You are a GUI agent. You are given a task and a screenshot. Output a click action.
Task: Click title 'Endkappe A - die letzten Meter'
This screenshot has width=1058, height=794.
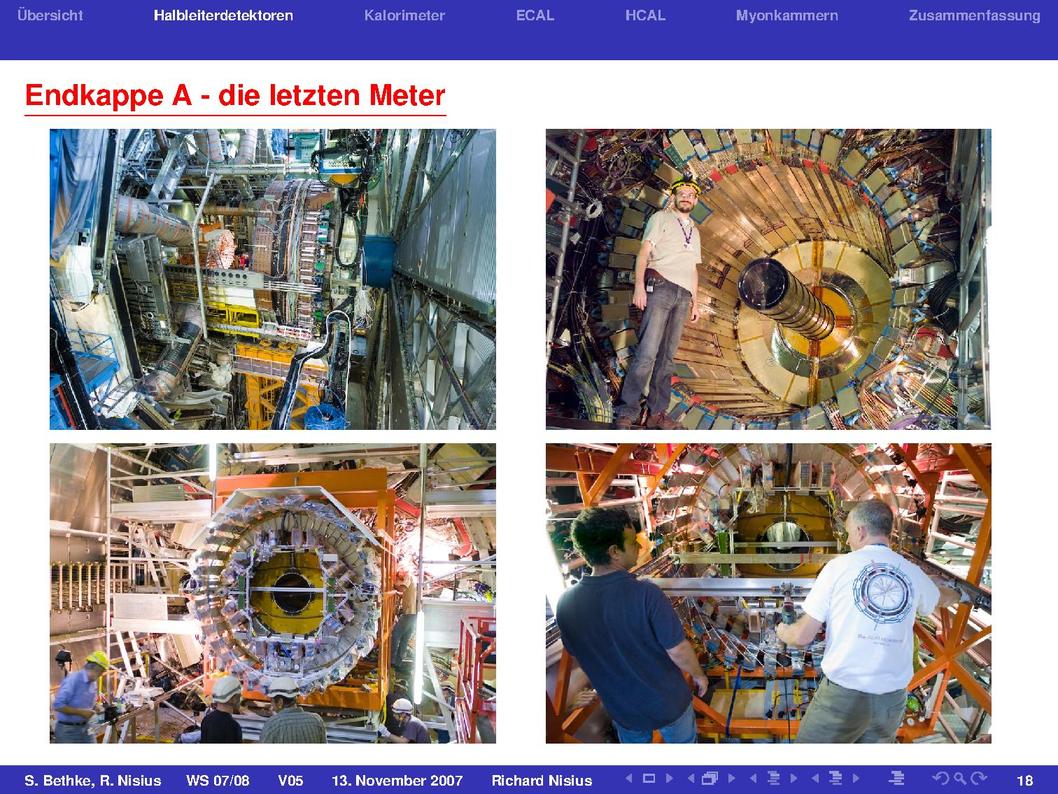(x=235, y=95)
